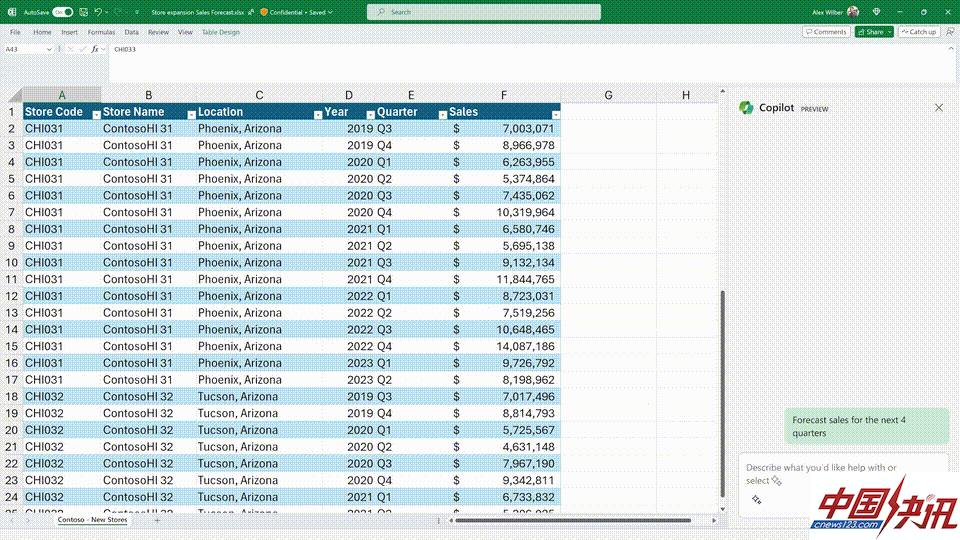The height and width of the screenshot is (540, 960).
Task: Select row header 10
Action: [11, 262]
